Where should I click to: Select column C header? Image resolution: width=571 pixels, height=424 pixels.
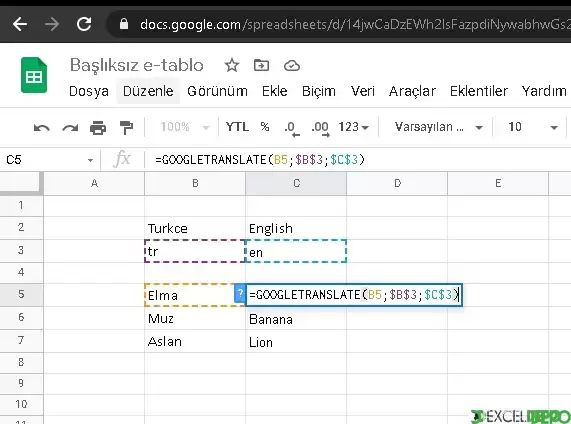[x=296, y=183]
